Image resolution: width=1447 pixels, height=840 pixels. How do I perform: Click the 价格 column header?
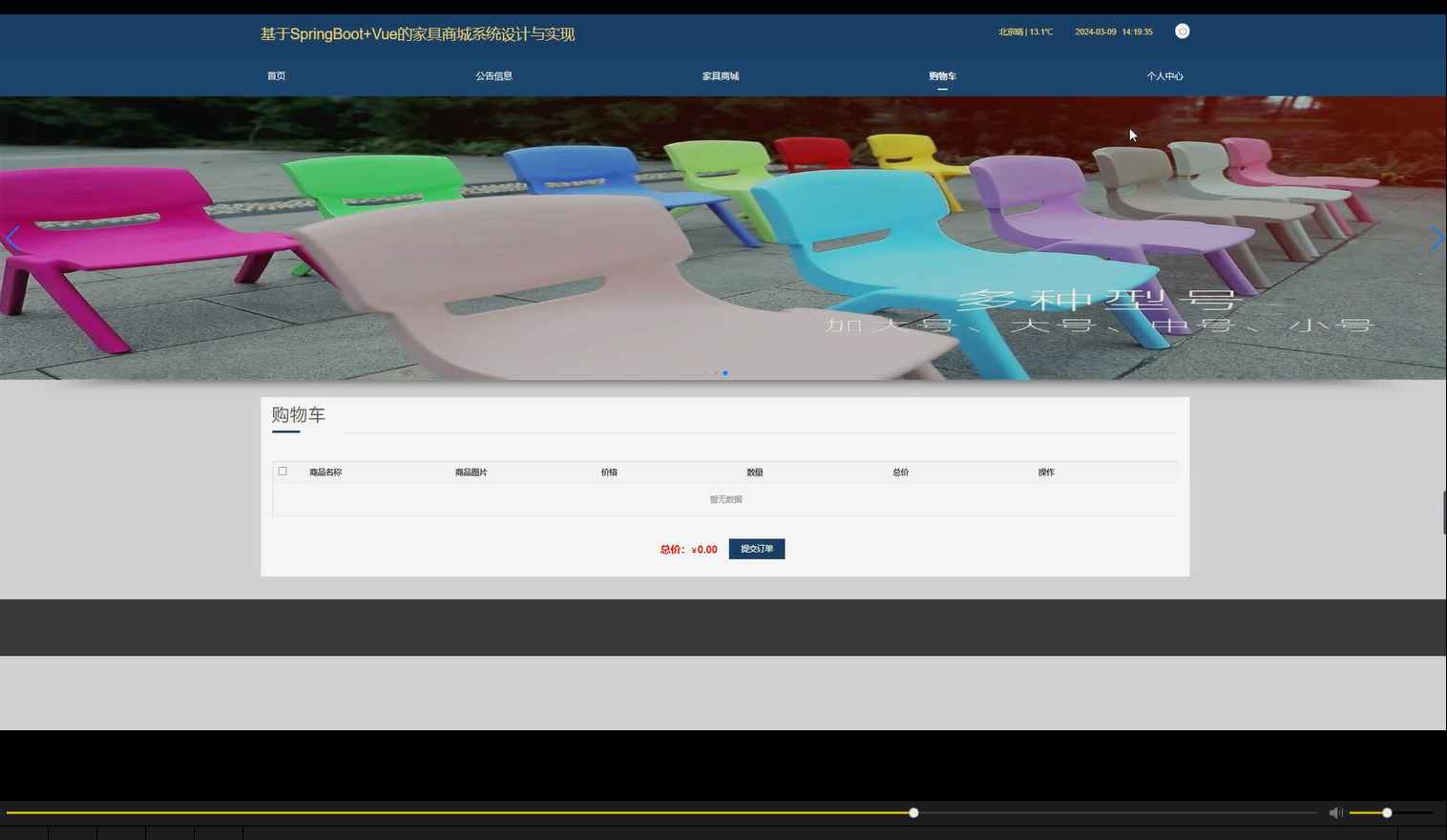click(609, 472)
